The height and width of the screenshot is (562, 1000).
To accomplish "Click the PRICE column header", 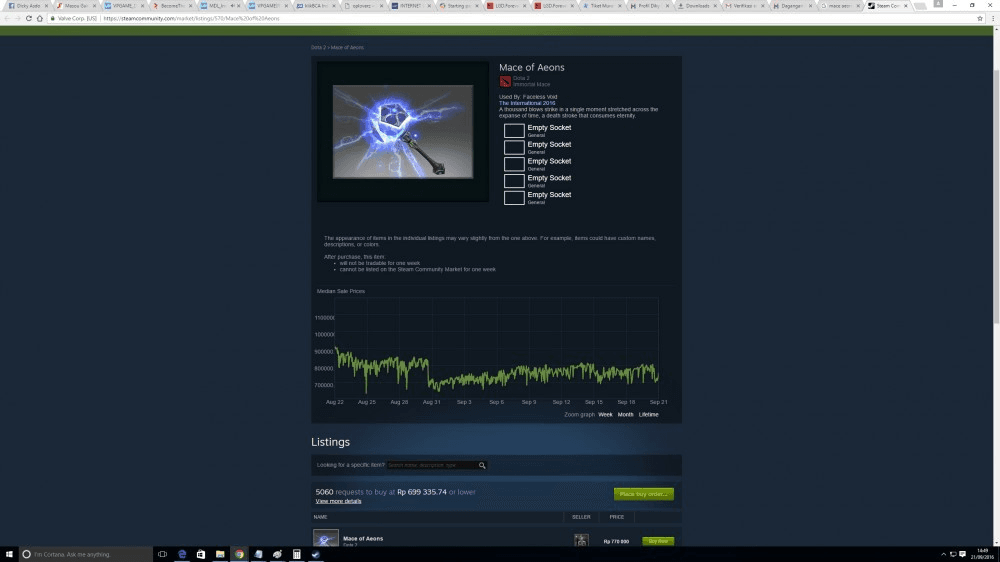I will pyautogui.click(x=617, y=517).
